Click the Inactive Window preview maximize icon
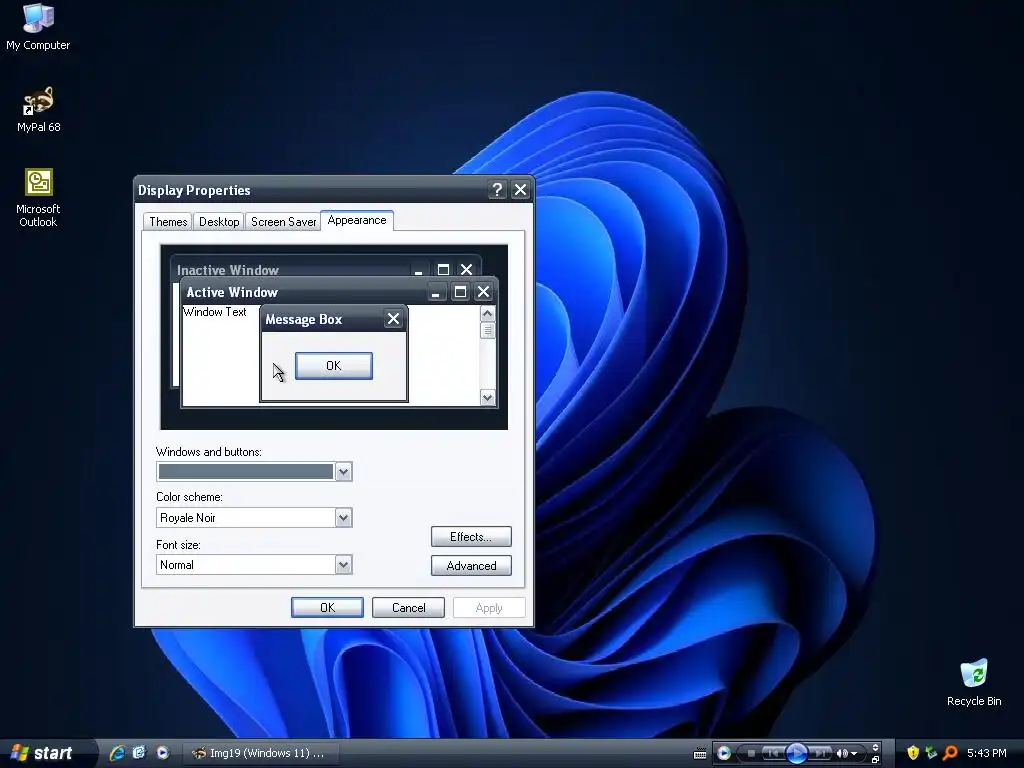 point(443,269)
